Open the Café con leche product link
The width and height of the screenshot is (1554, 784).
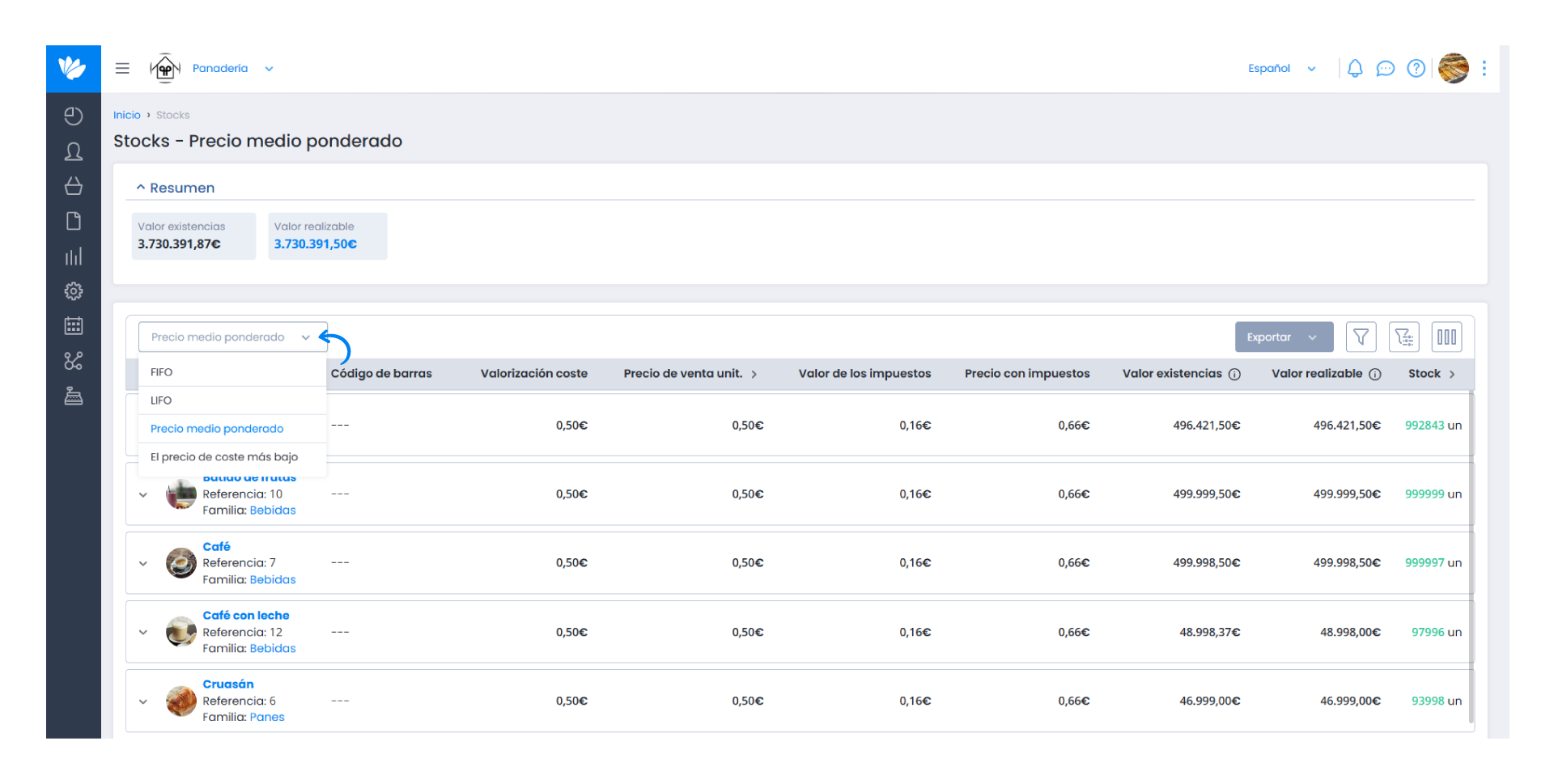coord(245,615)
